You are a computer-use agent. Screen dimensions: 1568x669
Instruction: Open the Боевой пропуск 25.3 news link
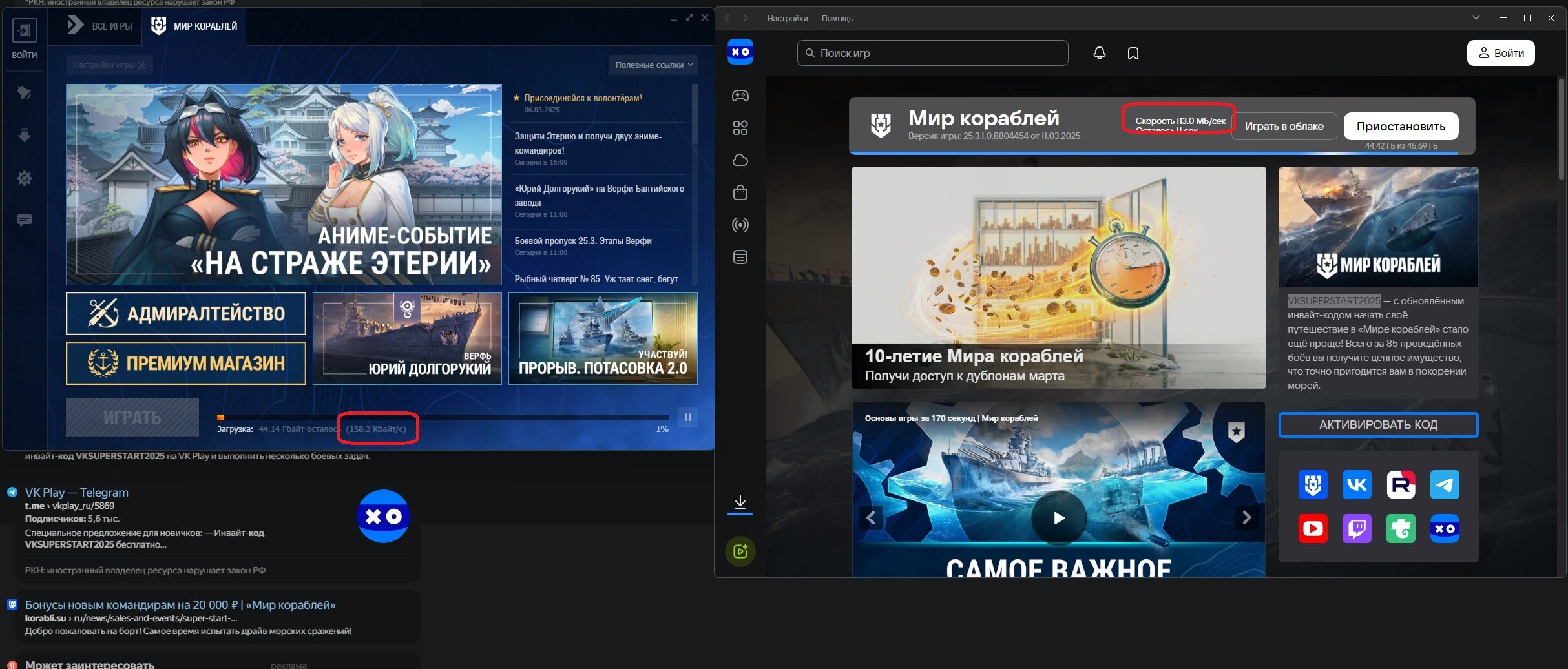tap(583, 240)
